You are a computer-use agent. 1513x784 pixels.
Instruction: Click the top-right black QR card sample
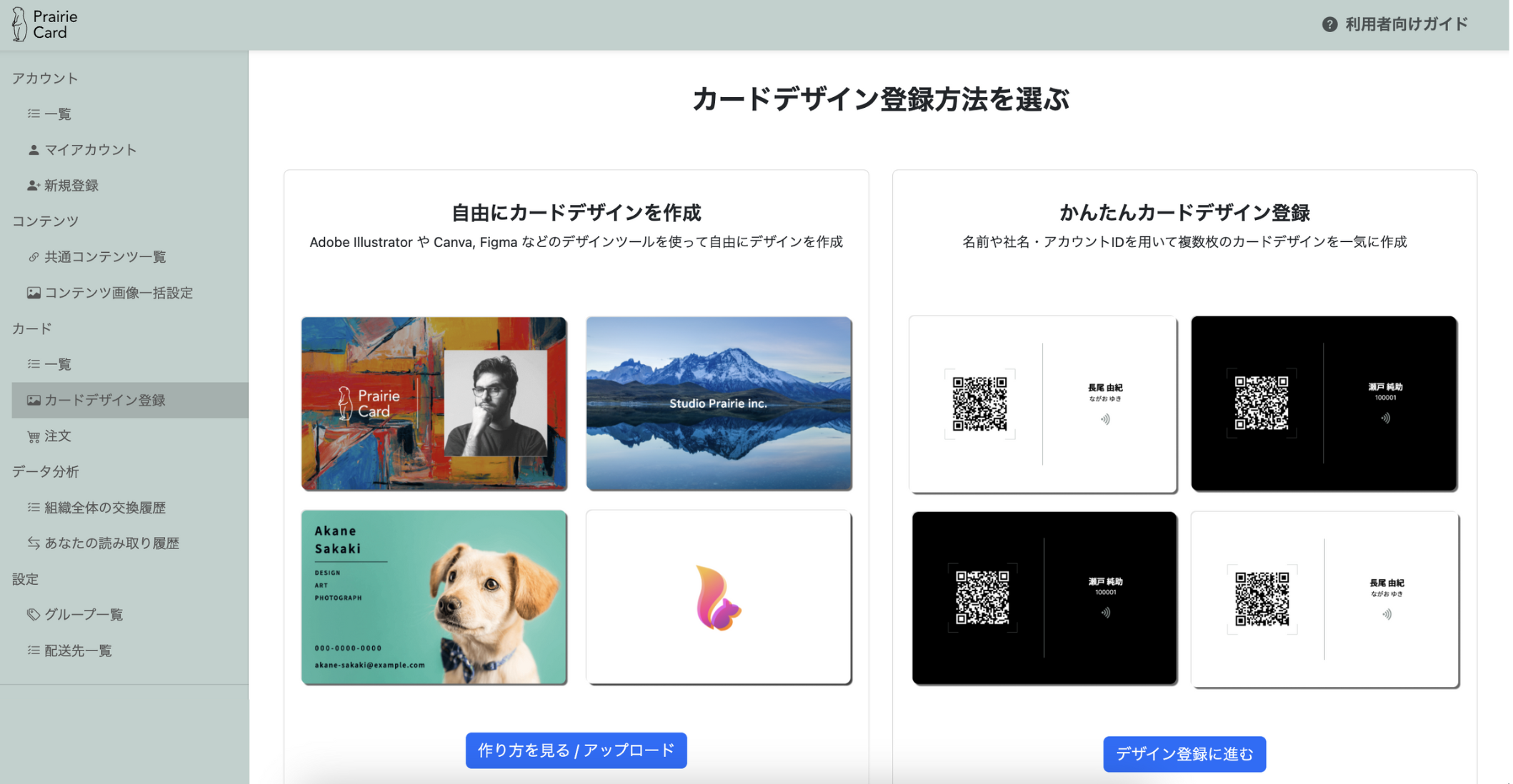1324,403
